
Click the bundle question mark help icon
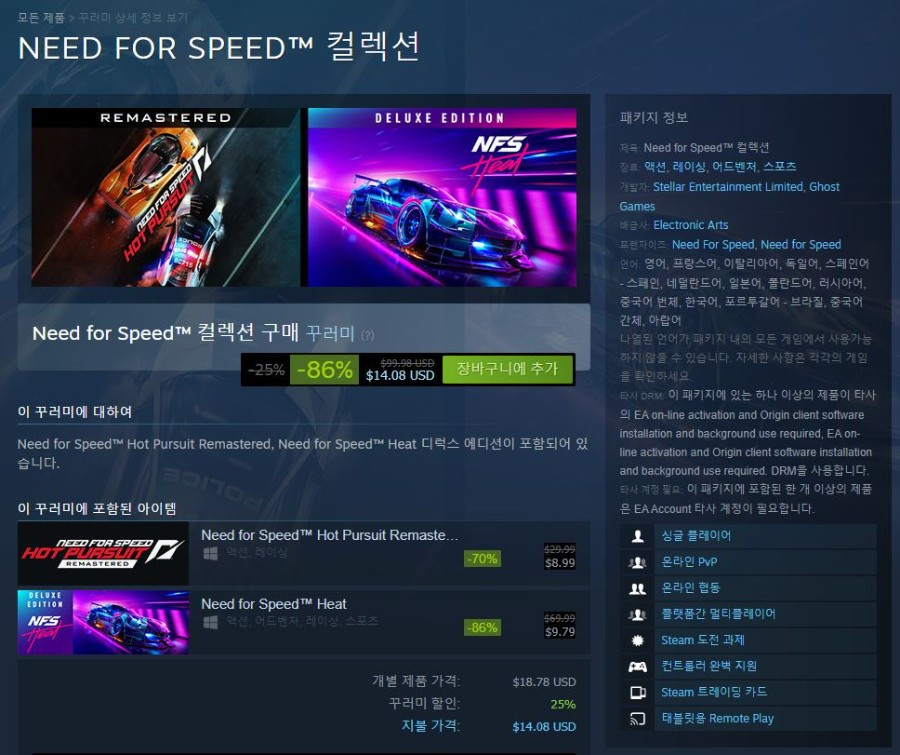367,335
